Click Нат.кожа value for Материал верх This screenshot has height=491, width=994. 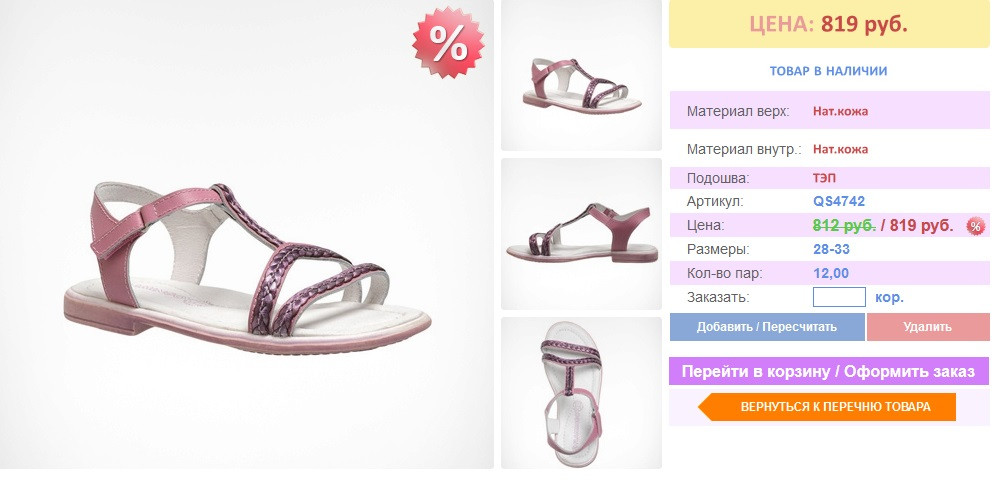[x=840, y=112]
